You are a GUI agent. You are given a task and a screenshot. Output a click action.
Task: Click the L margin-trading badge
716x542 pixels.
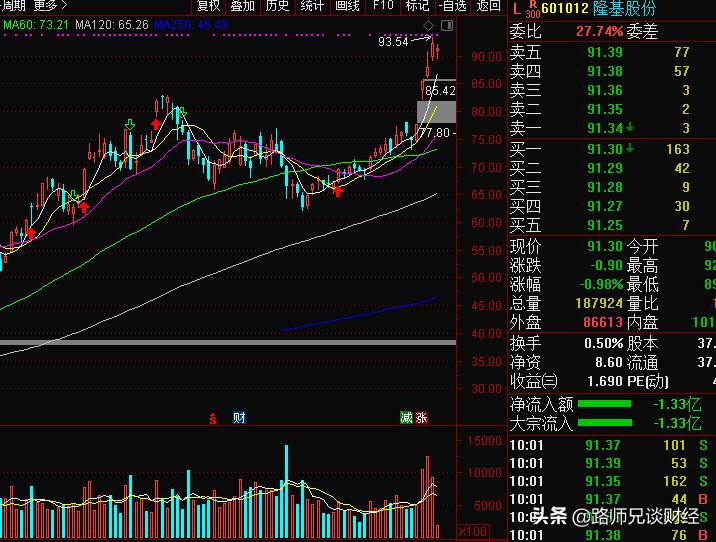click(516, 9)
